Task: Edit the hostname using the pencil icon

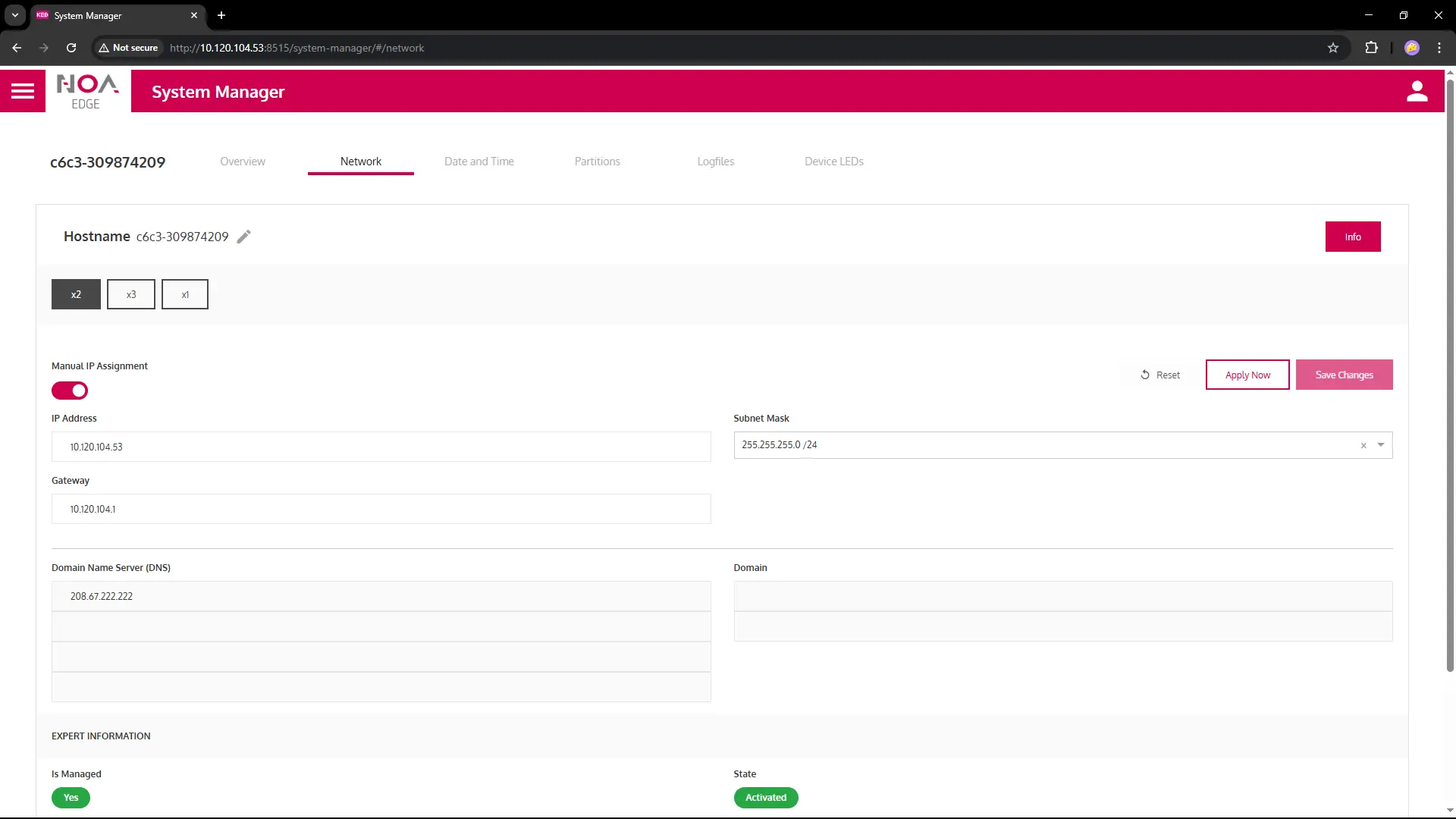Action: (244, 236)
